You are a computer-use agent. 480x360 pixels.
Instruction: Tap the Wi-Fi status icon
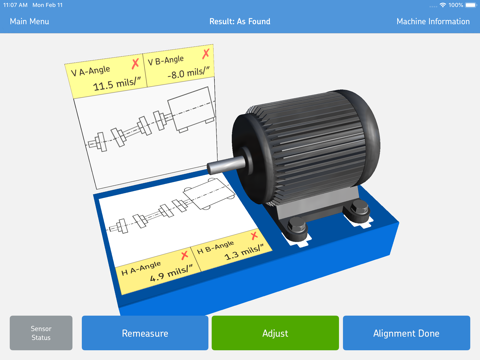tap(443, 5)
